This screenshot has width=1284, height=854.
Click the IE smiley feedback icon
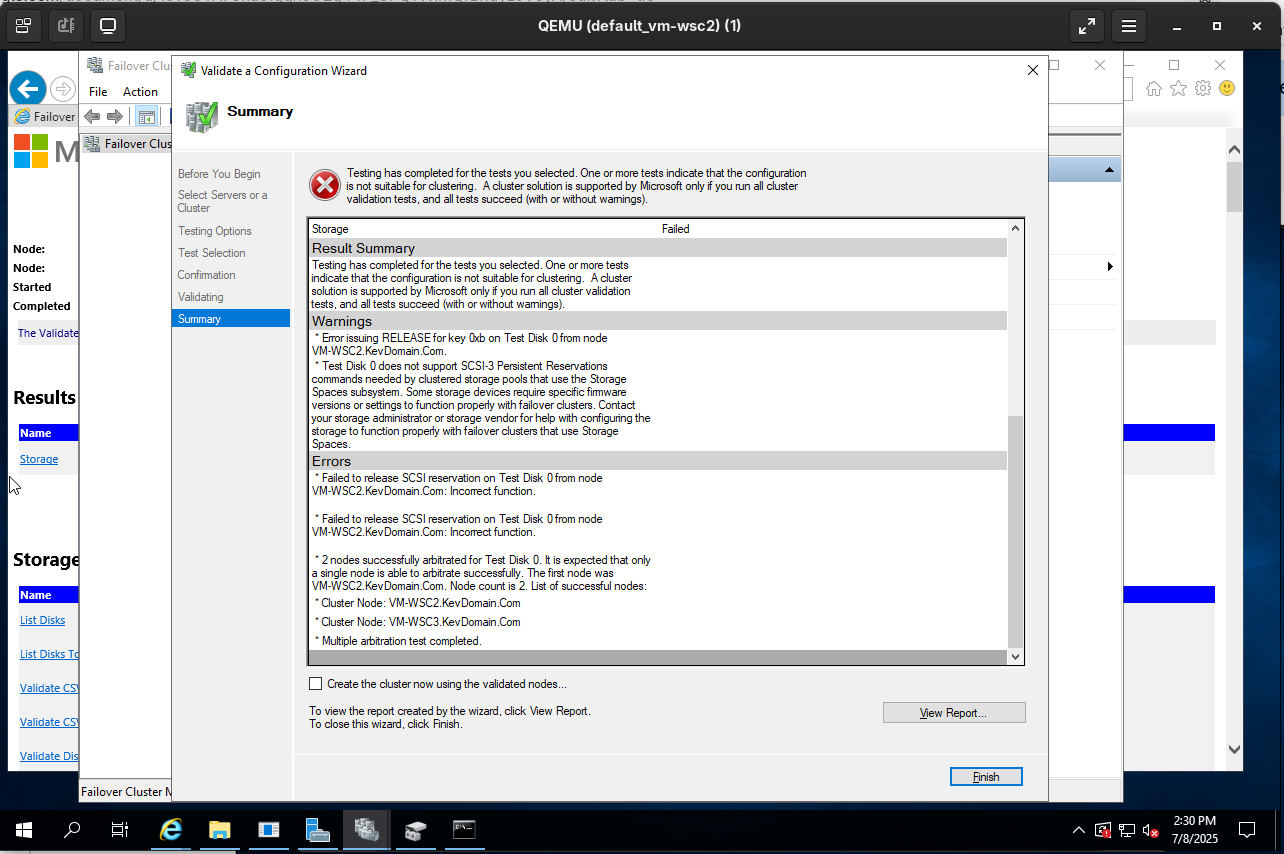pos(1227,89)
